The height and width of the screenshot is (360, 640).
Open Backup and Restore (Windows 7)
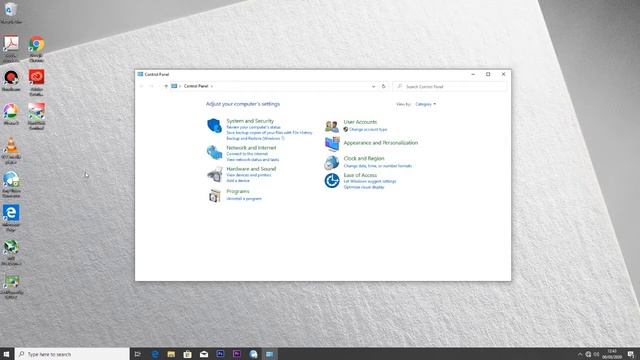point(256,138)
